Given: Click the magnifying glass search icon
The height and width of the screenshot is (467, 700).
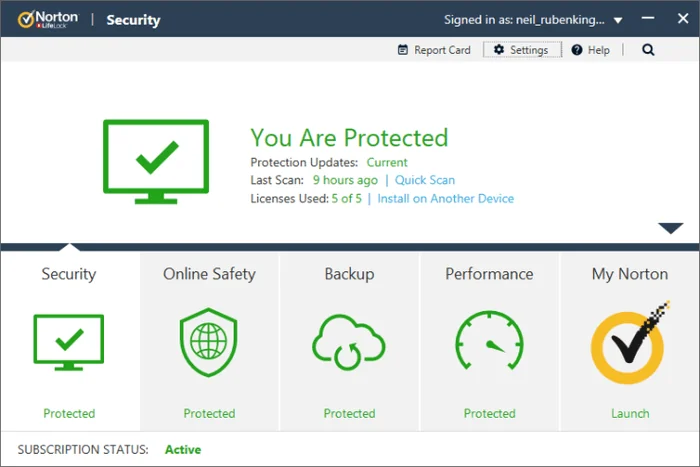Looking at the screenshot, I should [648, 50].
